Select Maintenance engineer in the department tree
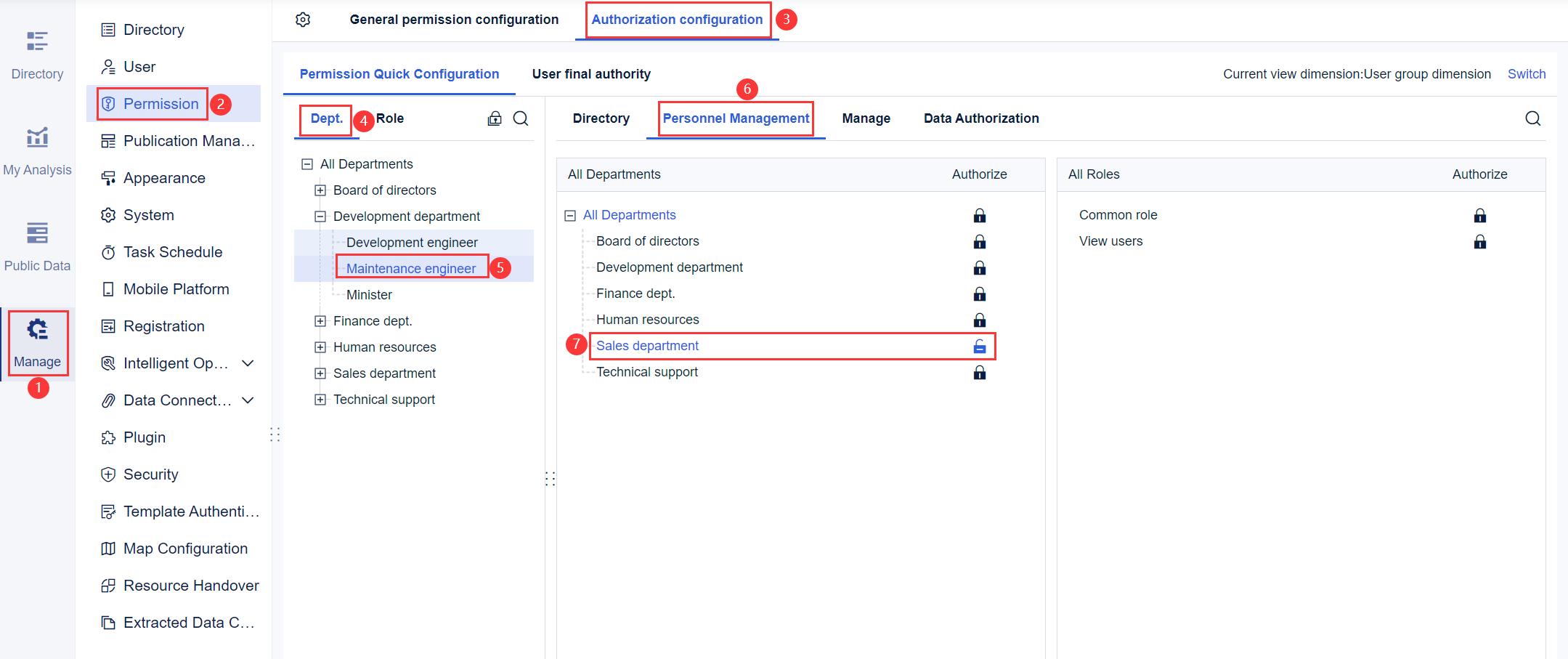The width and height of the screenshot is (1568, 659). pyautogui.click(x=412, y=267)
